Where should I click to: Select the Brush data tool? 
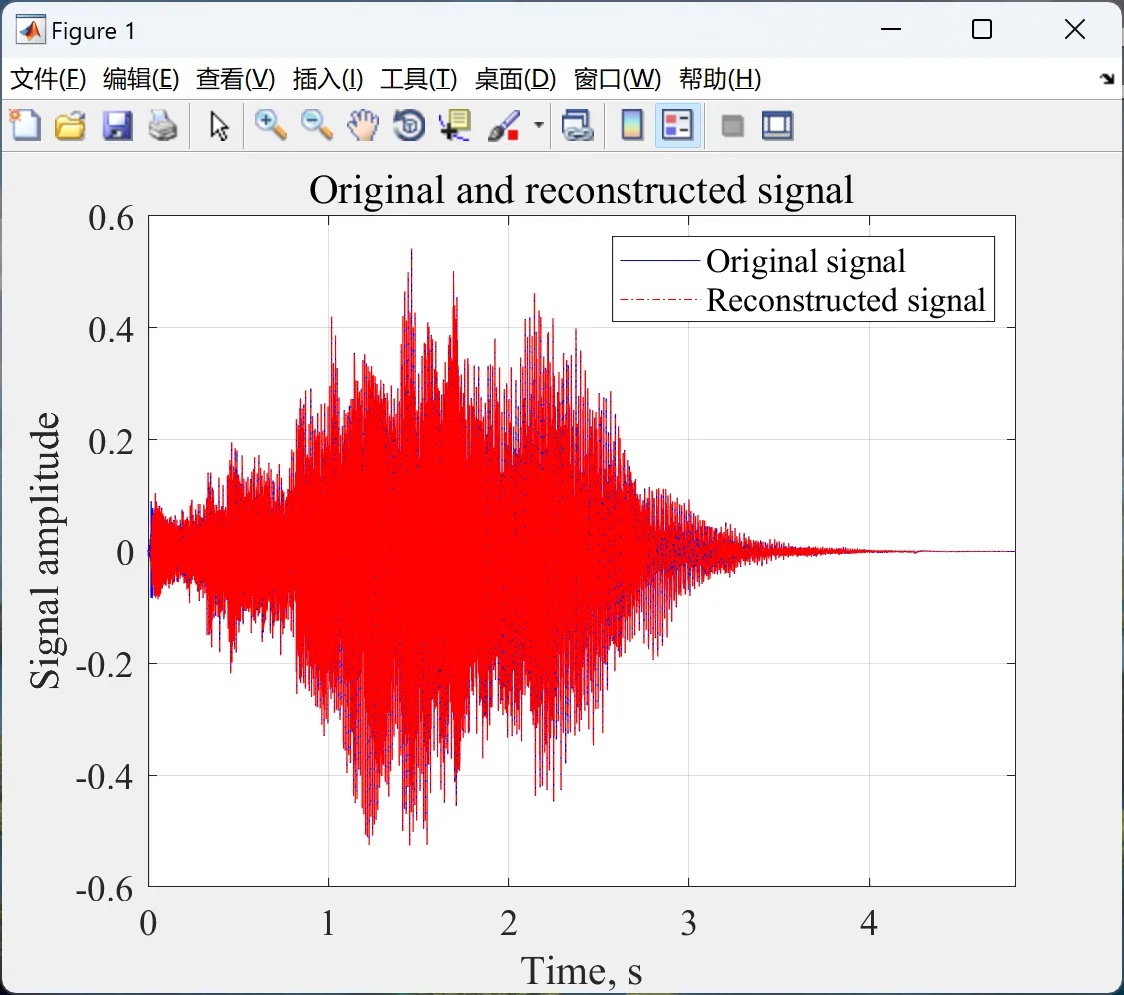click(504, 125)
